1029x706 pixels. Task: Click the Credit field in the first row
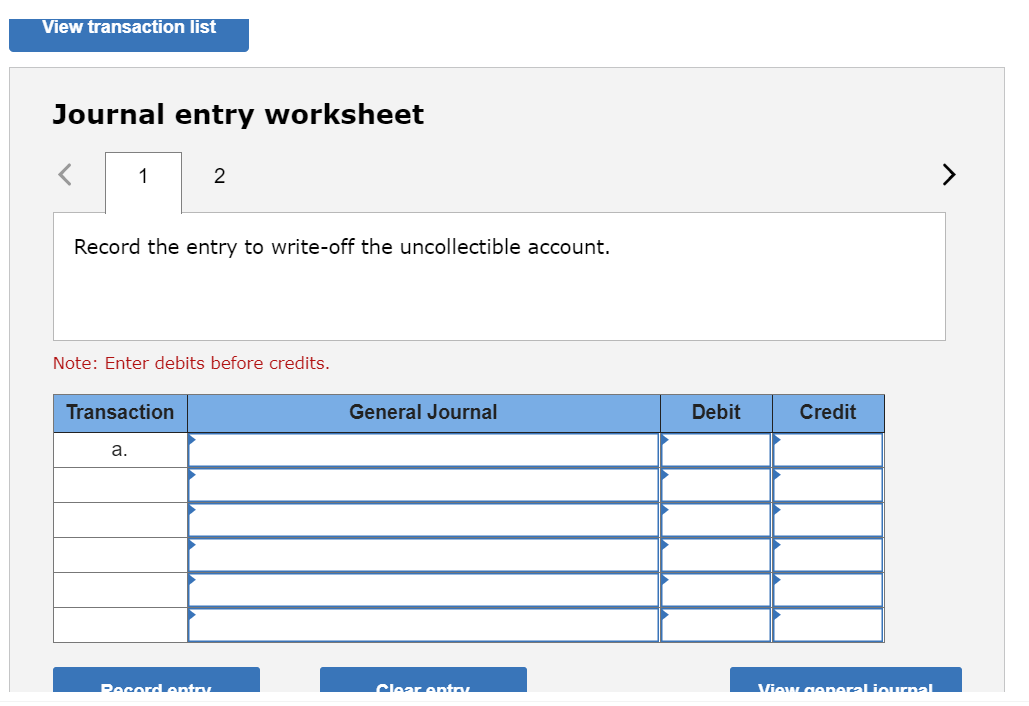[x=827, y=449]
